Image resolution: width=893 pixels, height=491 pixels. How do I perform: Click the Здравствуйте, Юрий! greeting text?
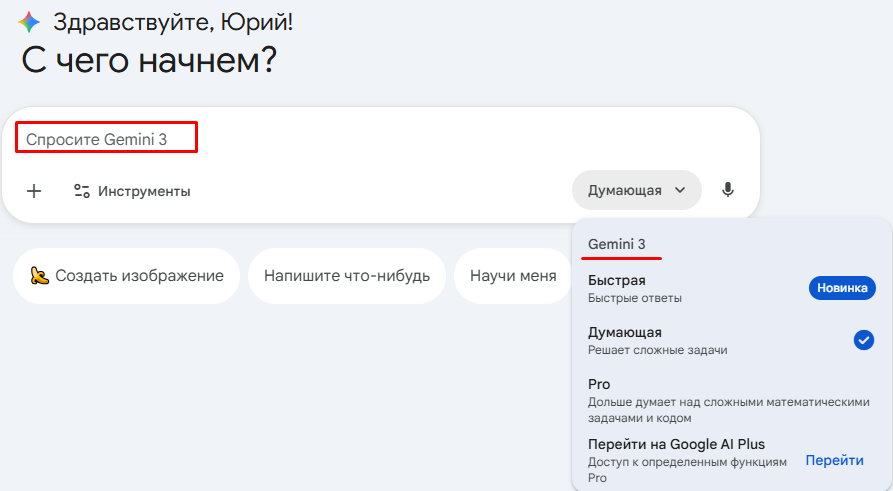[x=173, y=22]
